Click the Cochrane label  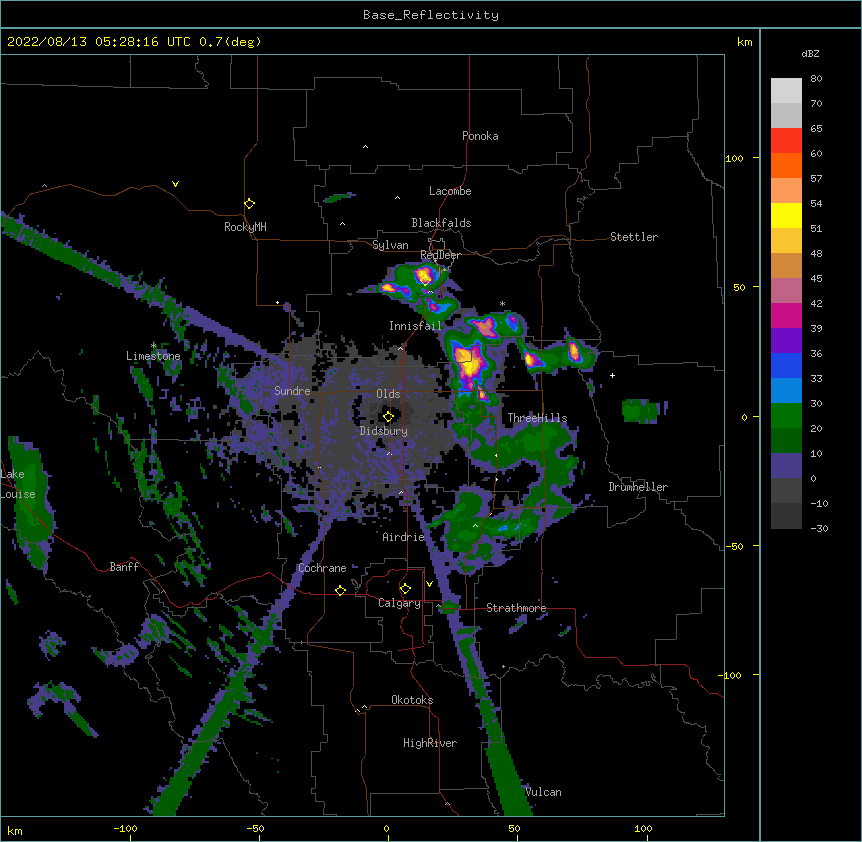pos(322,568)
